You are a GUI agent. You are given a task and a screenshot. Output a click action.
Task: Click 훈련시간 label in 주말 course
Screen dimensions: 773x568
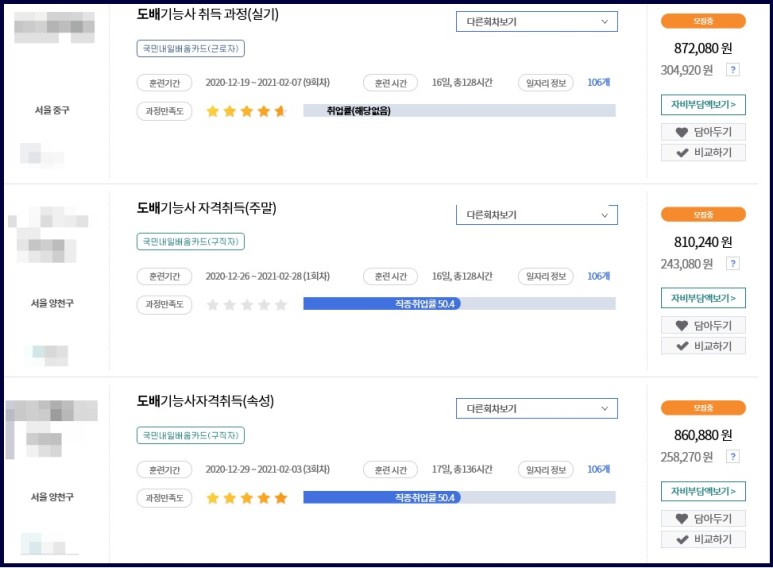[x=390, y=276]
